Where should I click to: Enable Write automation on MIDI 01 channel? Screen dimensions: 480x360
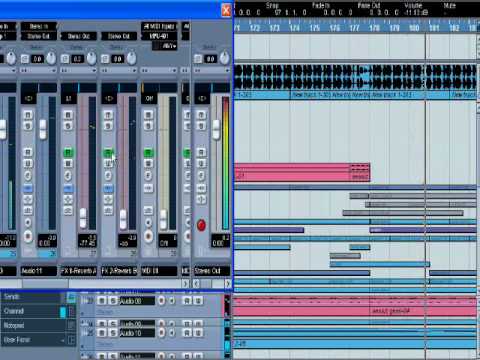[x=148, y=163]
